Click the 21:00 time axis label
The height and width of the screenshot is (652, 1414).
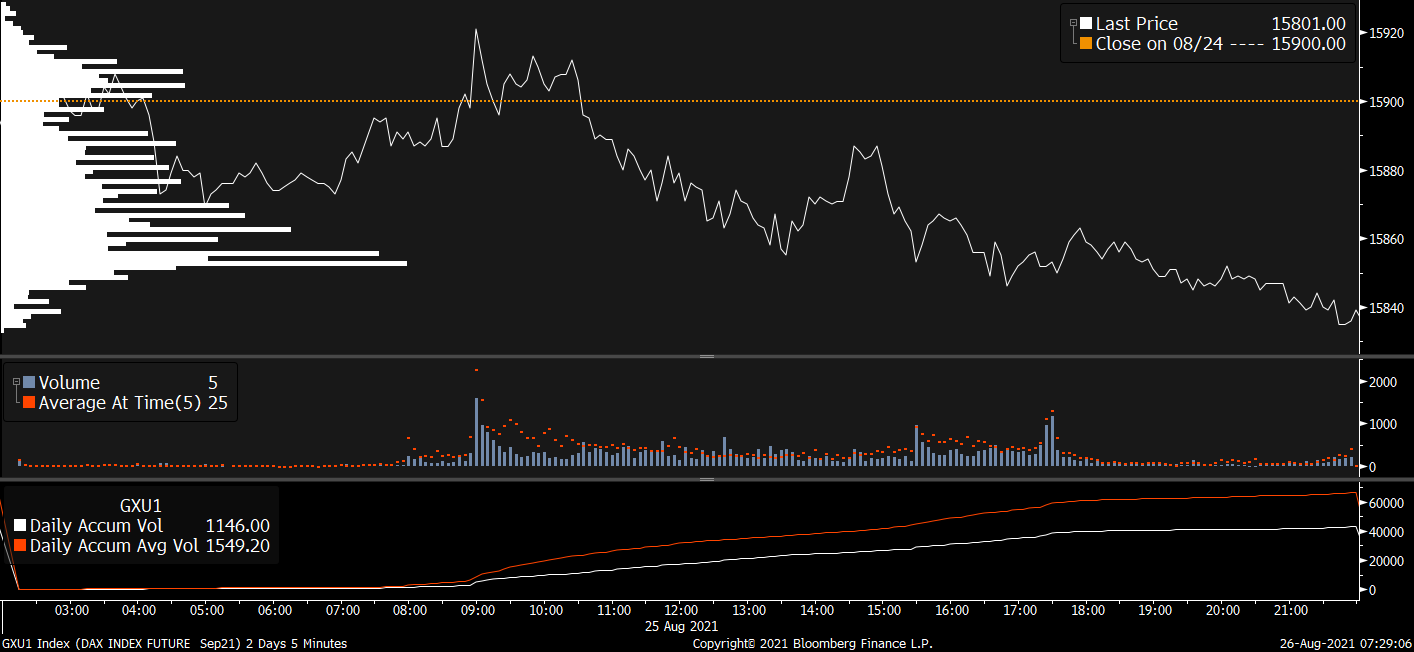pos(1291,610)
